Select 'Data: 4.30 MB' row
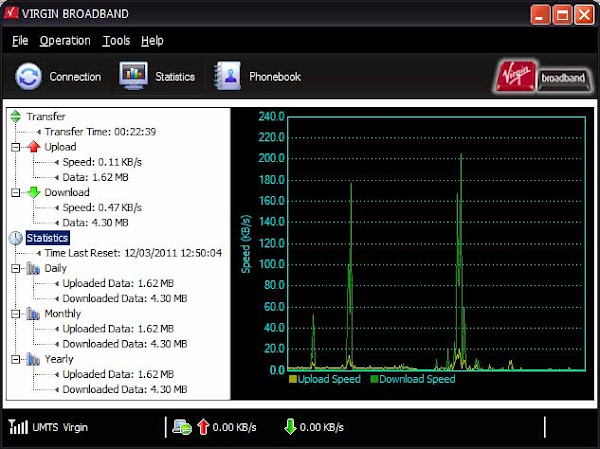 pos(96,223)
